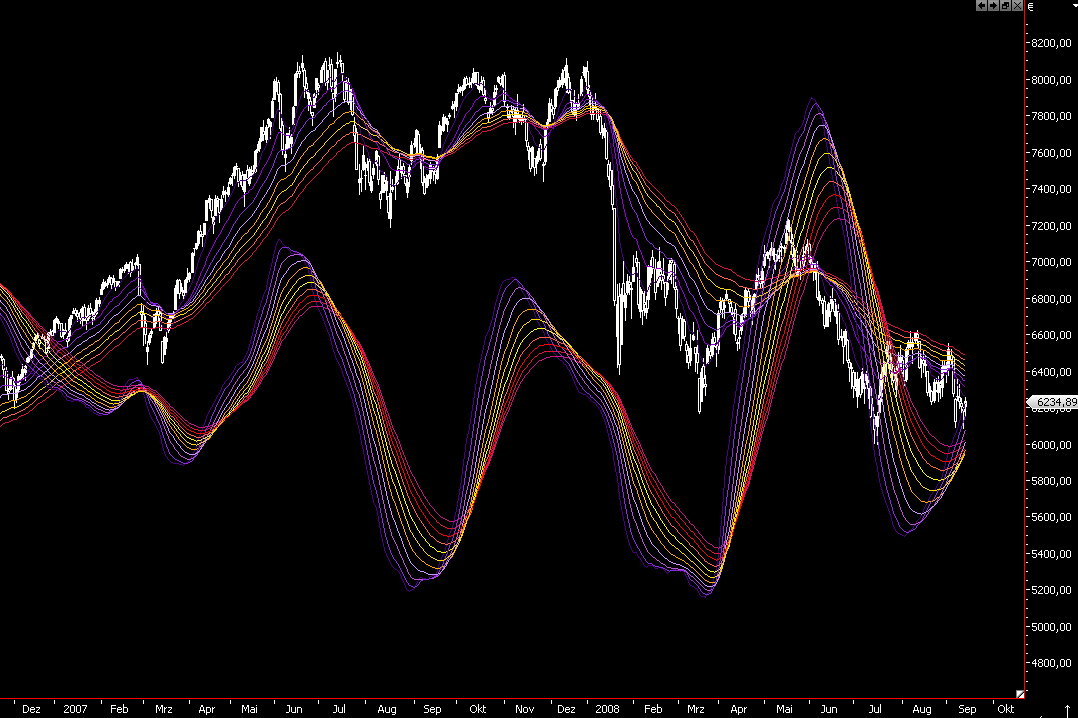Click the 6000,00 price axis label
The image size is (1078, 718).
(1051, 445)
